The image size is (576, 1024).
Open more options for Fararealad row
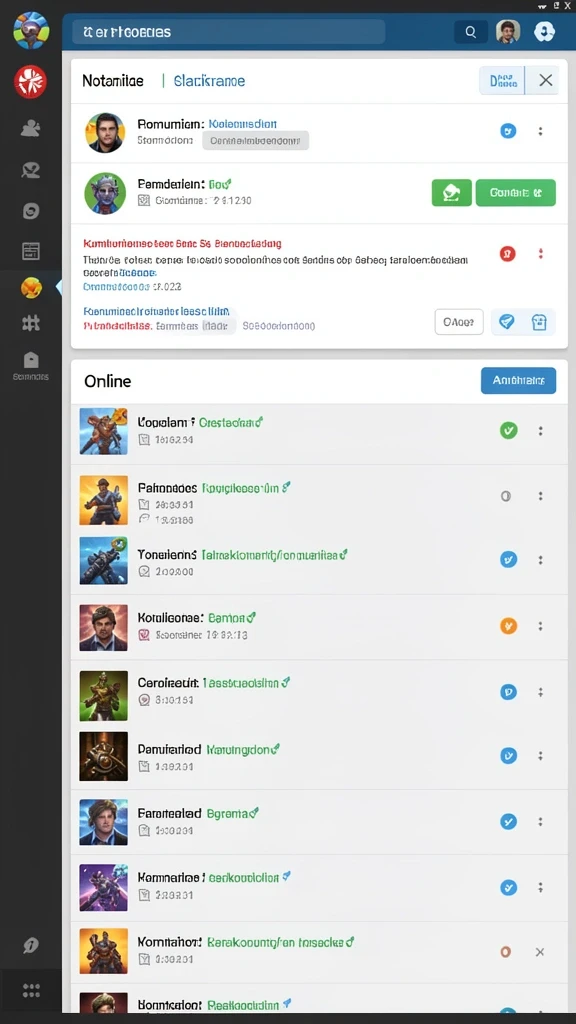coord(540,822)
